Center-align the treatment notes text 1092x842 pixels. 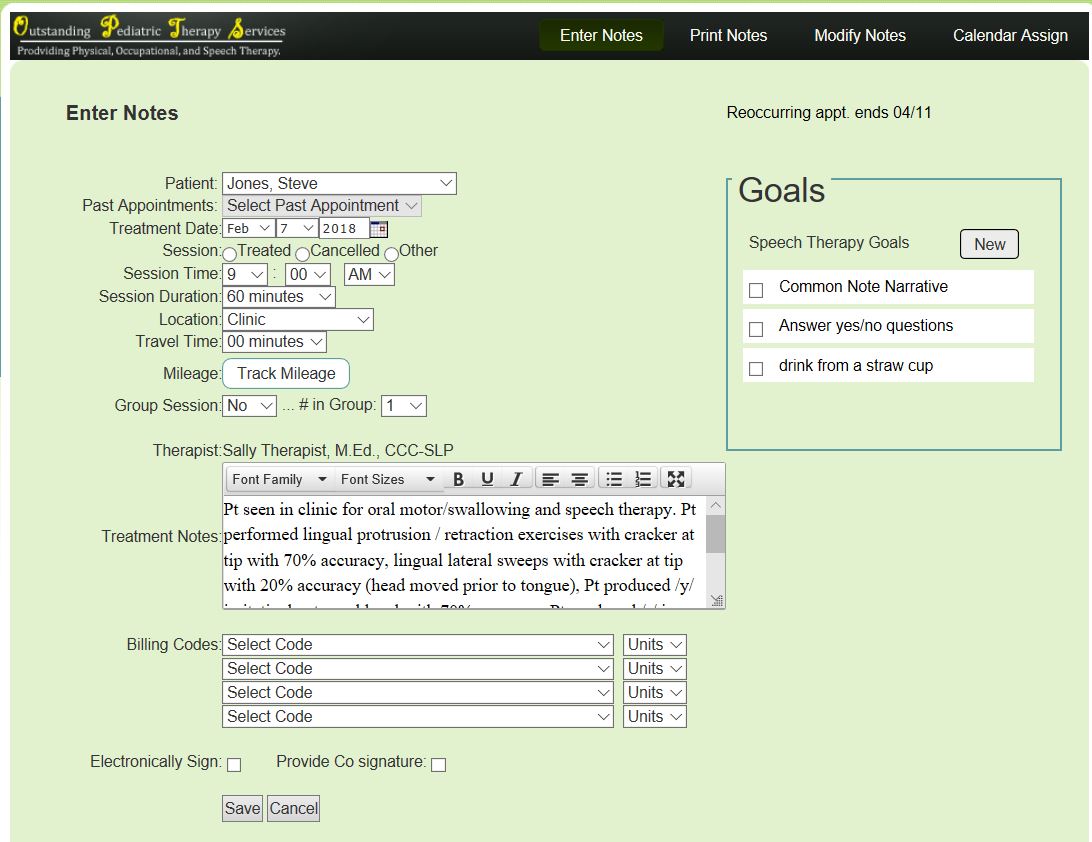click(x=579, y=479)
